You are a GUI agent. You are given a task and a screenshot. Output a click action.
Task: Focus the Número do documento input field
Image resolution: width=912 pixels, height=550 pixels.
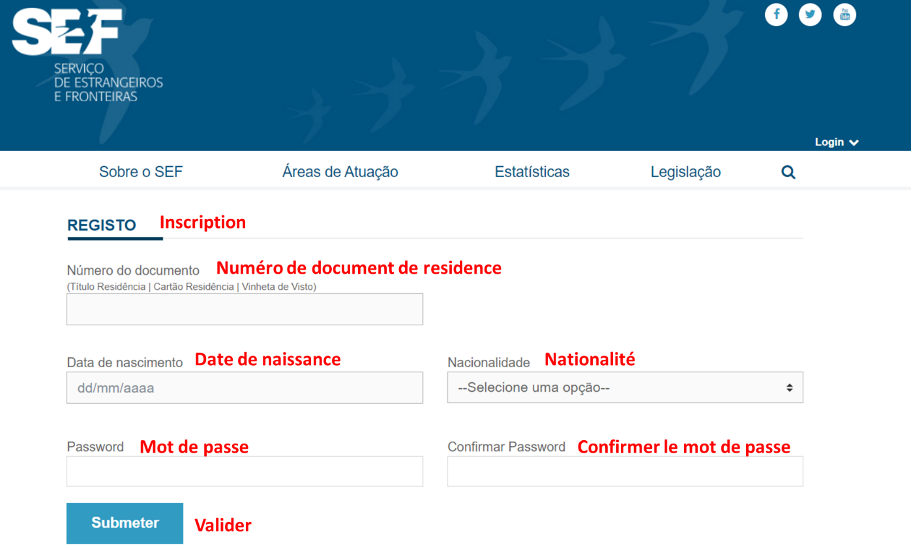pyautogui.click(x=245, y=309)
